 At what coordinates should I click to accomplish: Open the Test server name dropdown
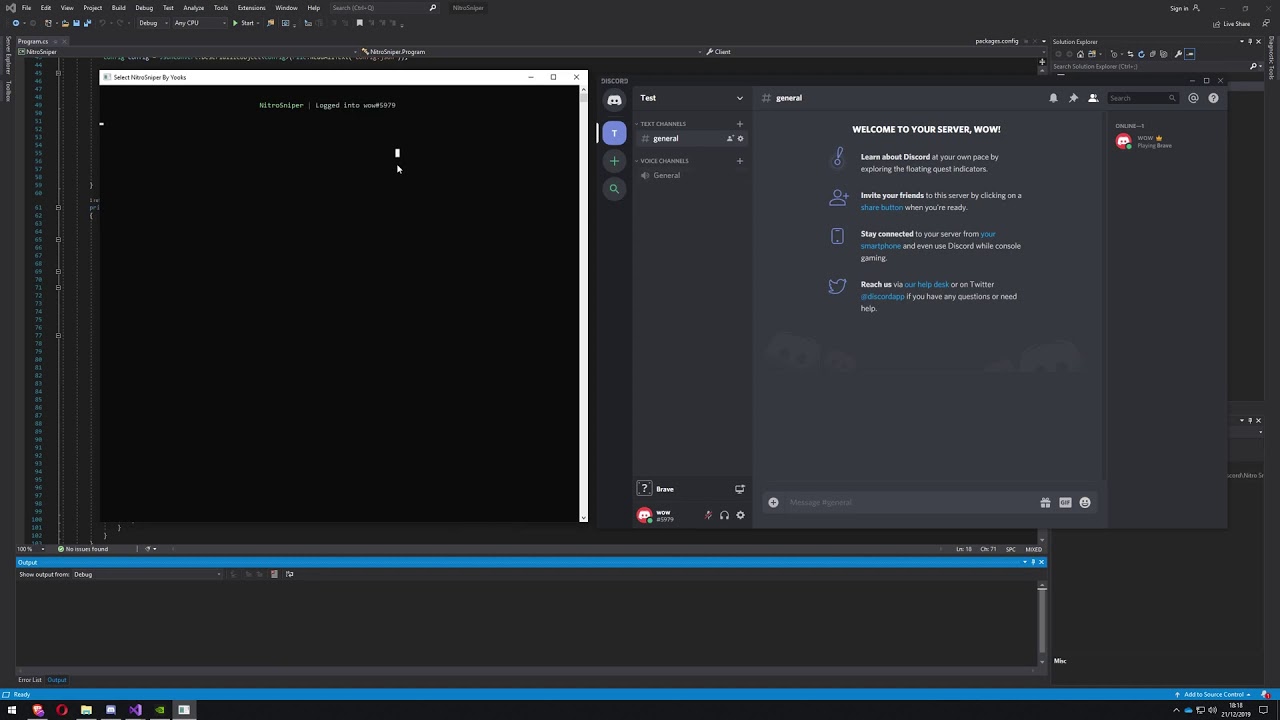point(691,98)
